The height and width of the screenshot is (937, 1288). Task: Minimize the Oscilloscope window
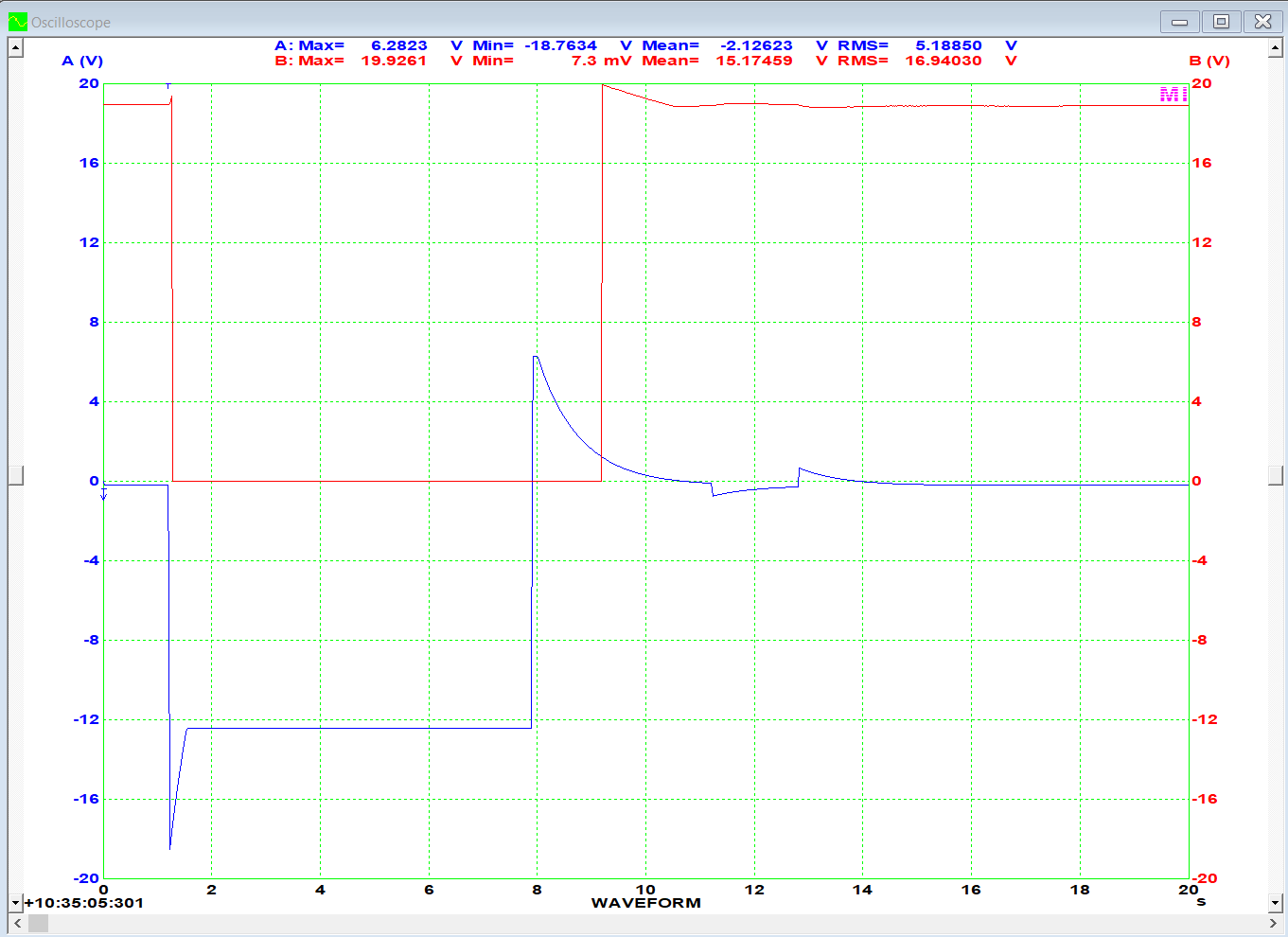point(1180,22)
